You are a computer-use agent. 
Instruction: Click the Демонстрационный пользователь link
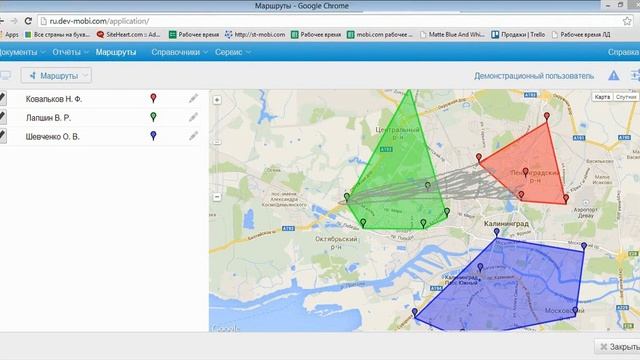tap(534, 76)
